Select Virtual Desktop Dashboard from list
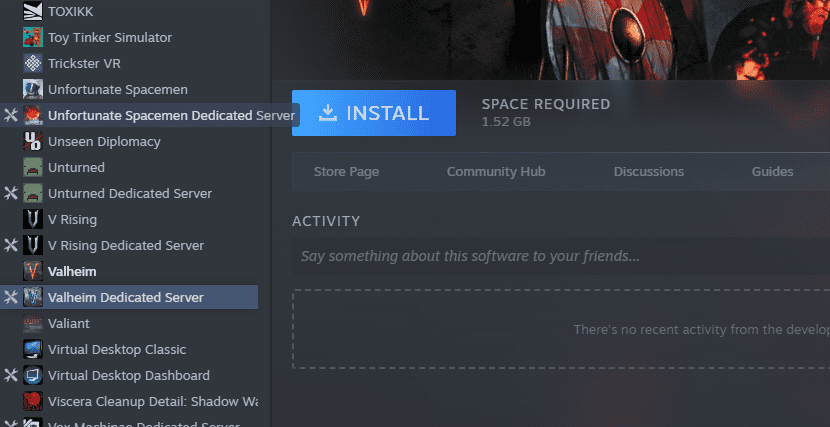The width and height of the screenshot is (830, 427). pyautogui.click(x=128, y=376)
